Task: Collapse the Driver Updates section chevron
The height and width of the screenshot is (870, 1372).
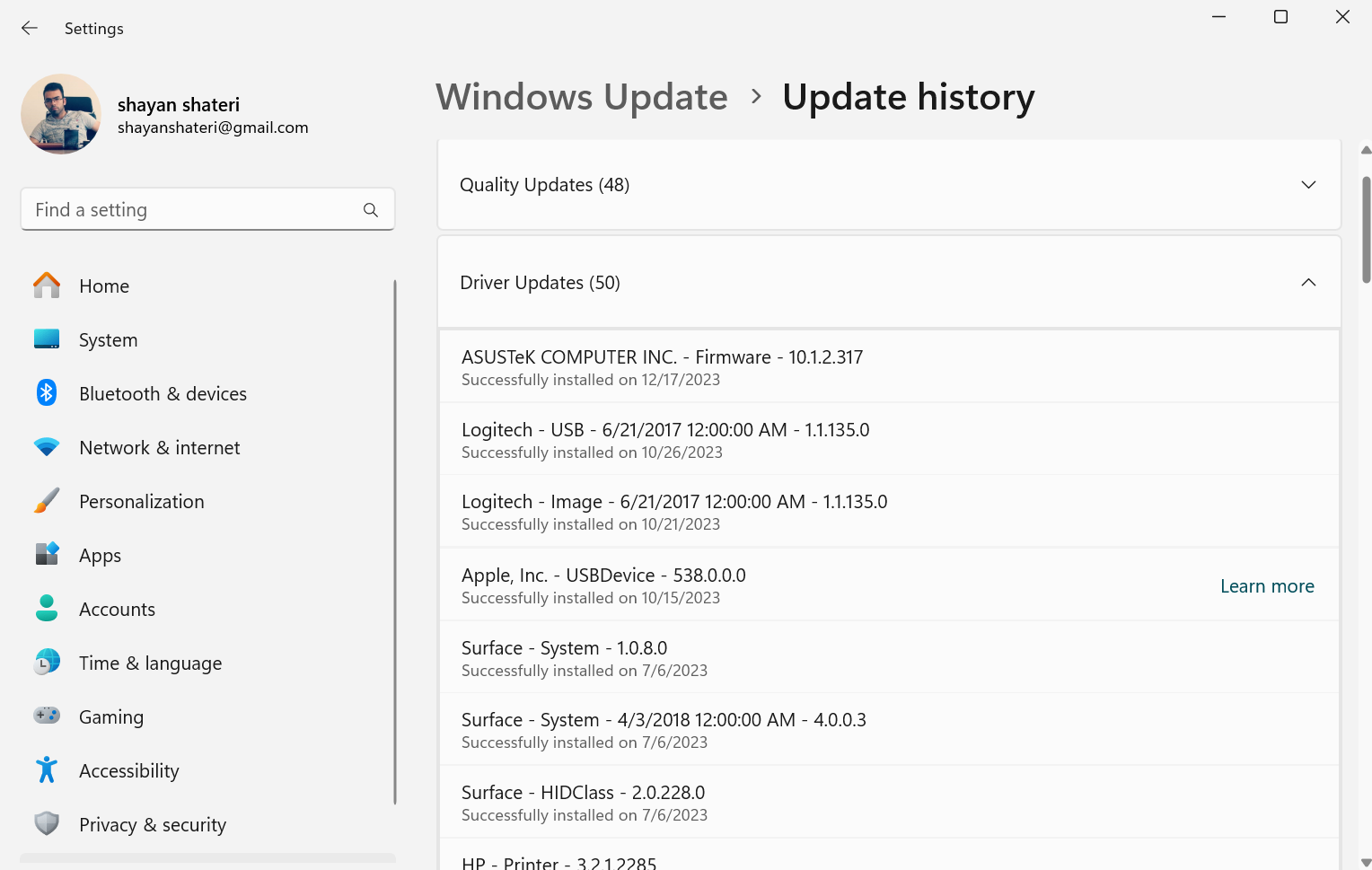Action: (1308, 283)
